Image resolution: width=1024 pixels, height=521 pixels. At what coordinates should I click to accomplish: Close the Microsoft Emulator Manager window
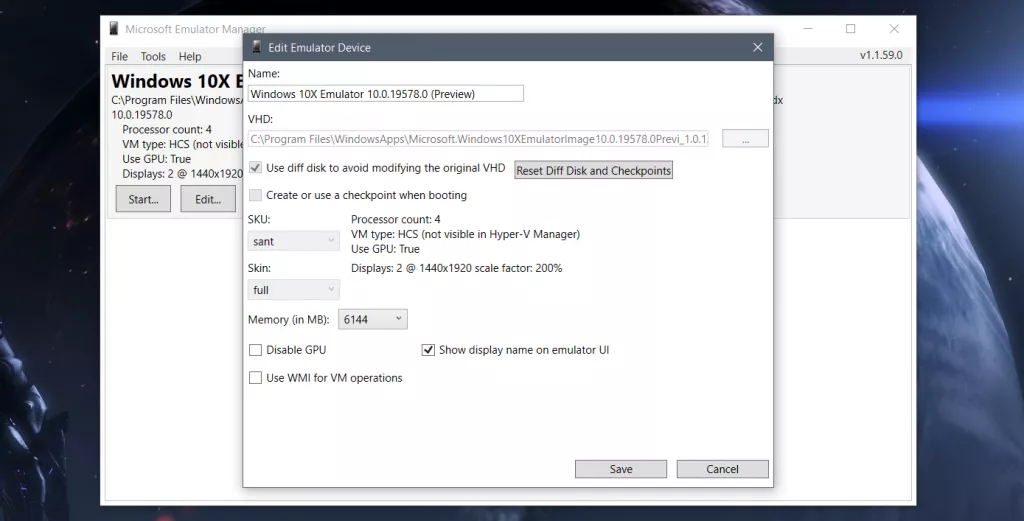[x=894, y=29]
